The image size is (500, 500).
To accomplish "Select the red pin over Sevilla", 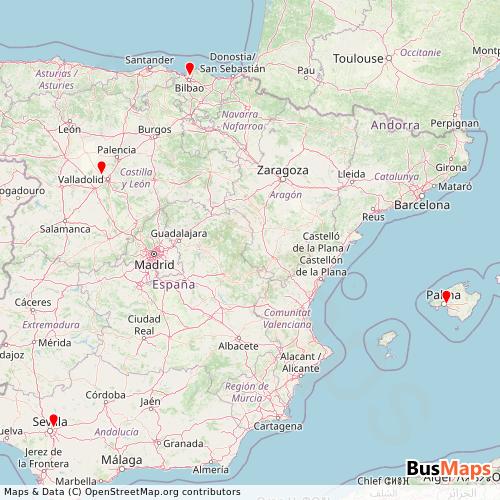I will 53,420.
